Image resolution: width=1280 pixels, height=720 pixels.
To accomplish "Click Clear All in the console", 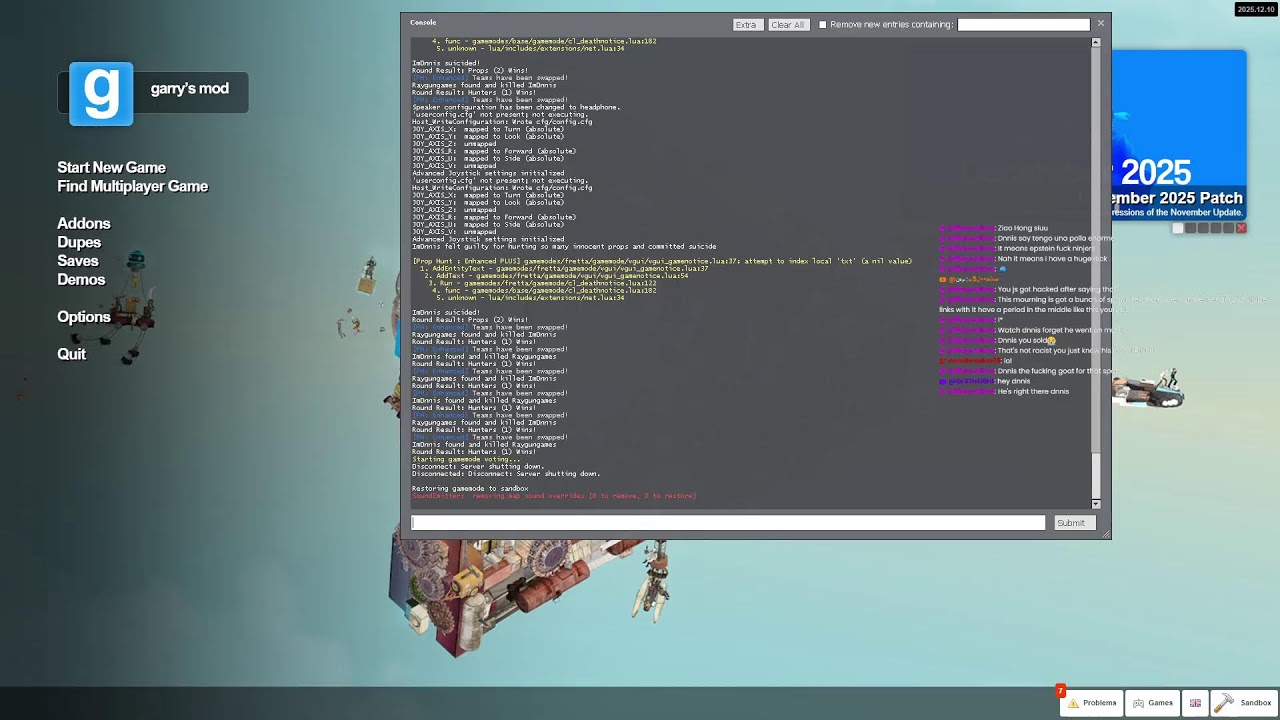I will pyautogui.click(x=787, y=25).
